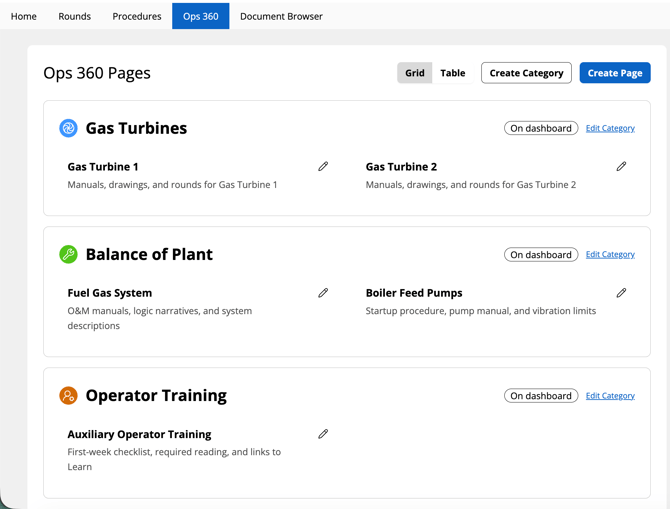The width and height of the screenshot is (670, 509).
Task: Click the Operator Training category heading
Action: 156,395
